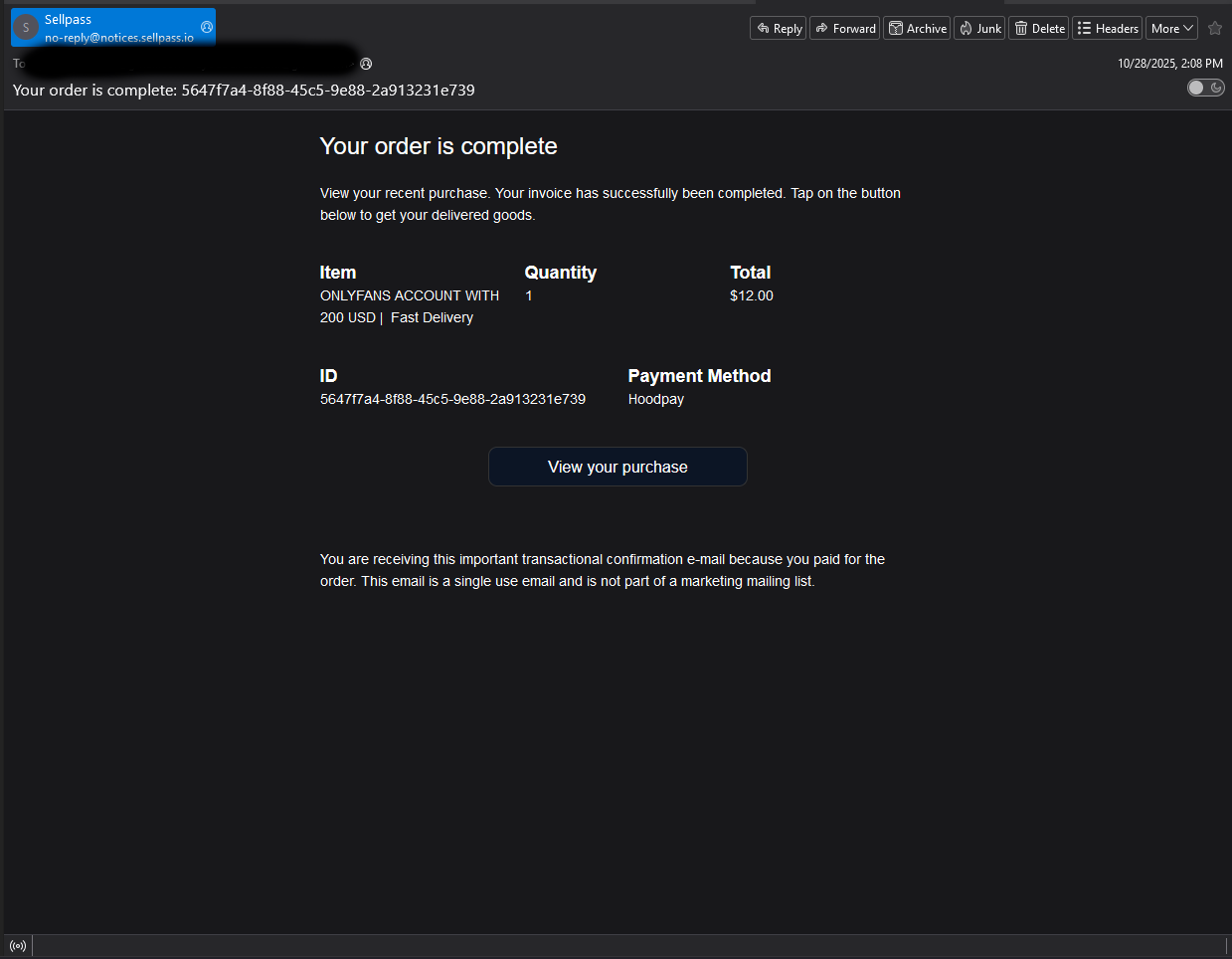Viewport: 1232px width, 959px height.
Task: Archive the current message
Action: 917,29
